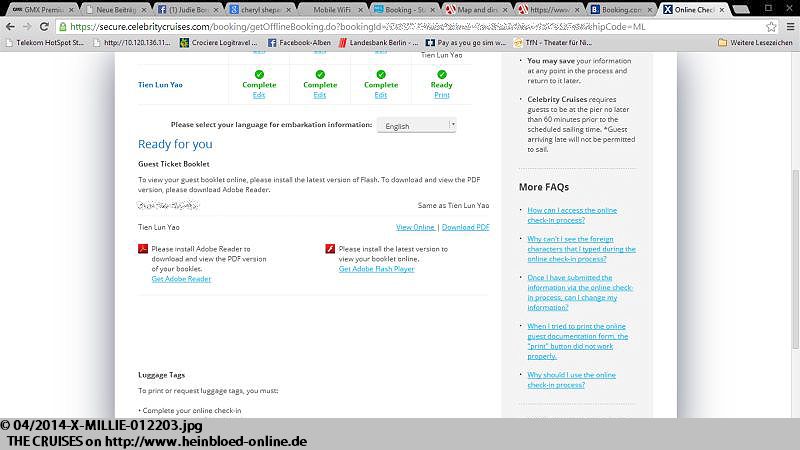Click the red Adobe Reader PDF icon
The image size is (800, 450).
pos(143,249)
